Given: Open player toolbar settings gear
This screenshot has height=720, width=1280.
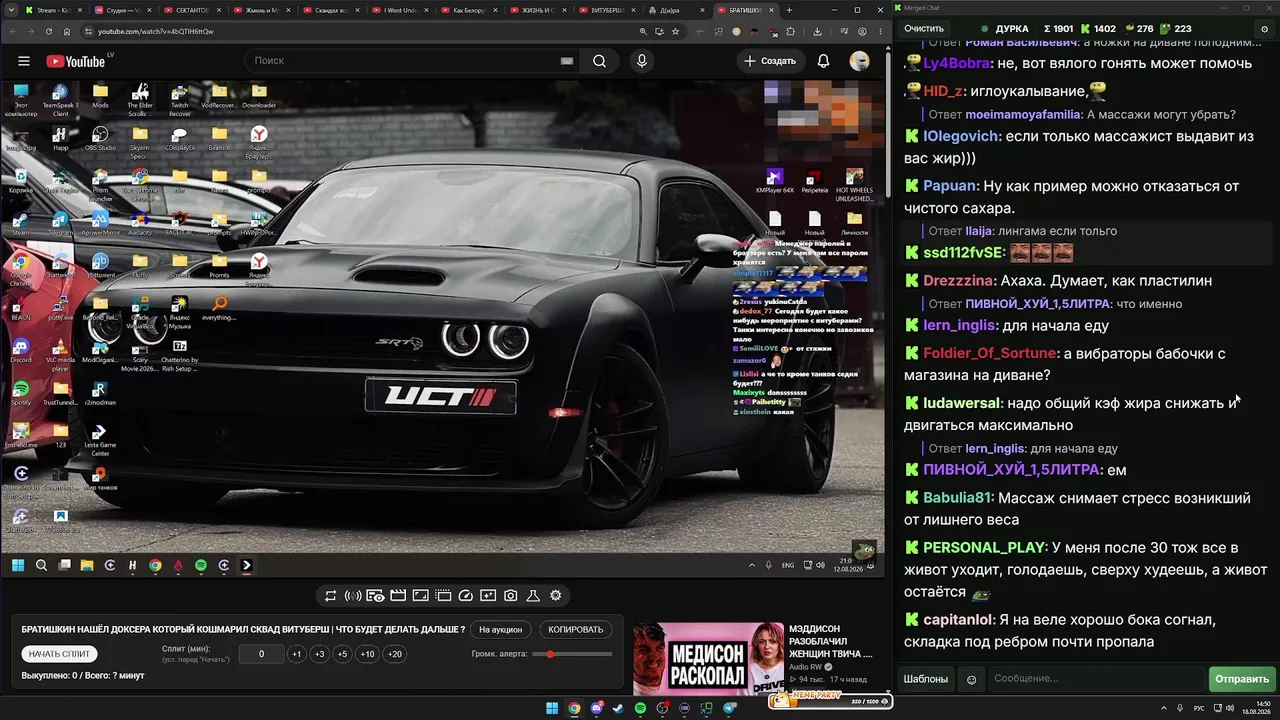Looking at the screenshot, I should pos(556,596).
